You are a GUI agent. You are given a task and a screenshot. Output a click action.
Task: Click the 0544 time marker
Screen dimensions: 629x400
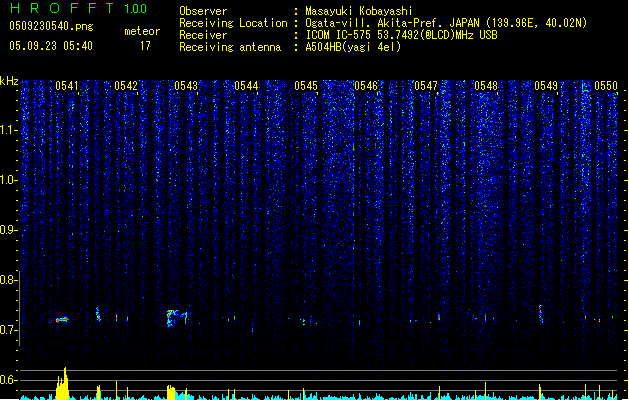(x=246, y=86)
